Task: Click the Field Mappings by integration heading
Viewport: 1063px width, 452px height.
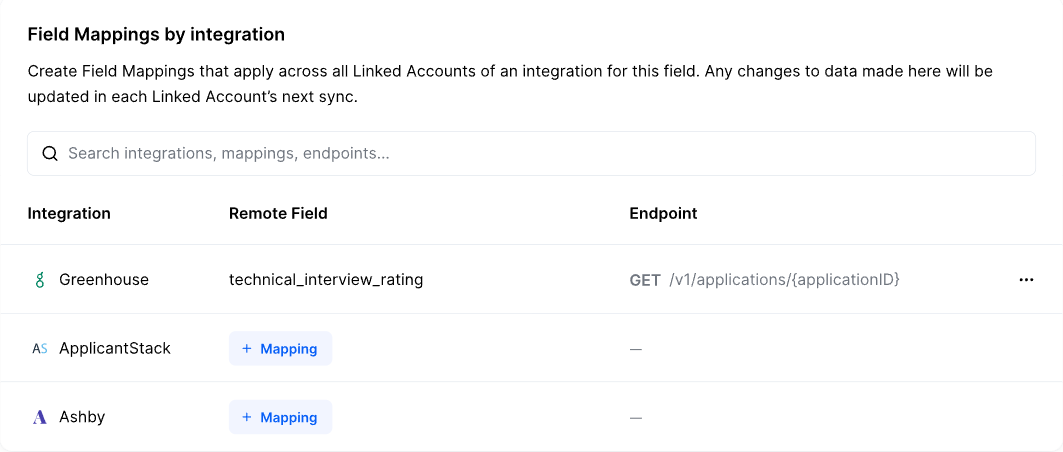Action: click(156, 35)
